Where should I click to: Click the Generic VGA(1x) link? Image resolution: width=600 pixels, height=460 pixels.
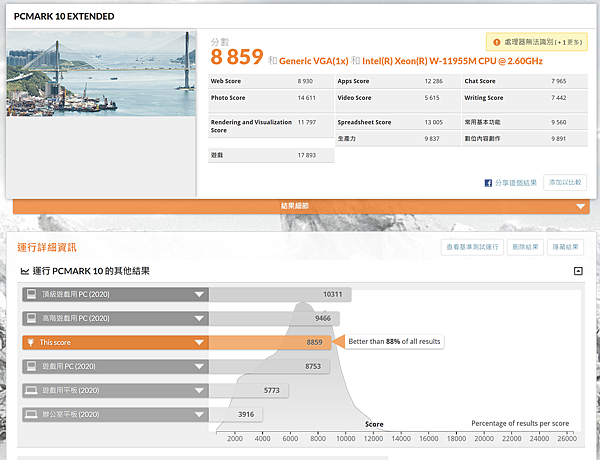pos(314,61)
